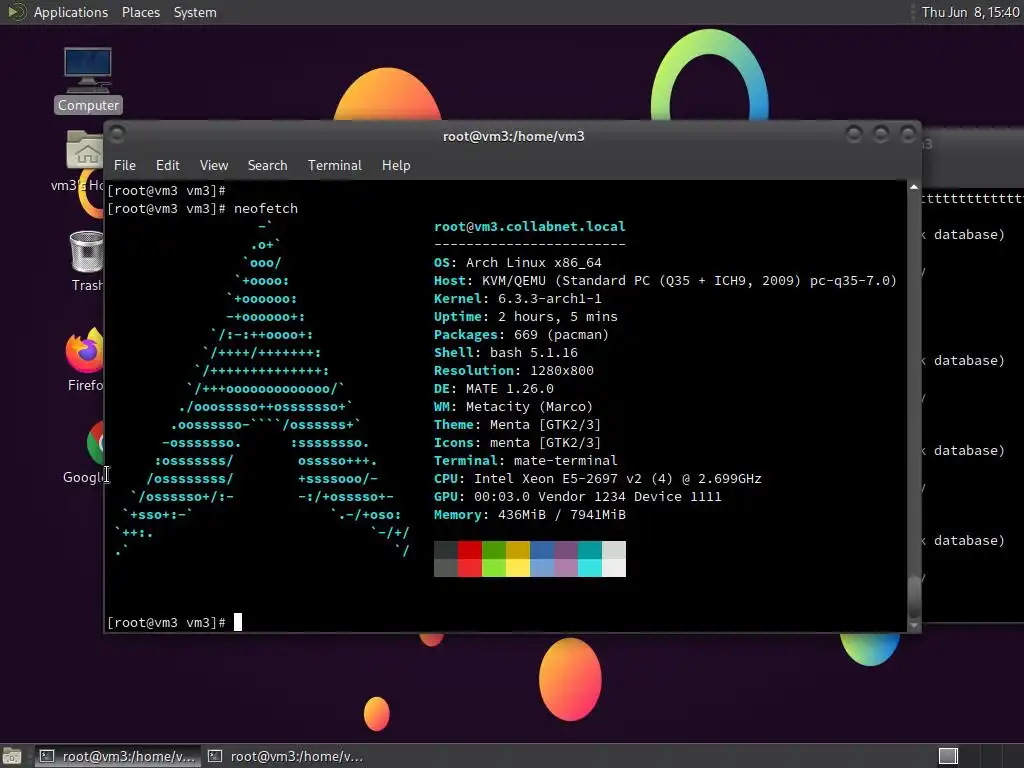Click the MATE logo beside Applications
The height and width of the screenshot is (768, 1024).
(x=17, y=12)
